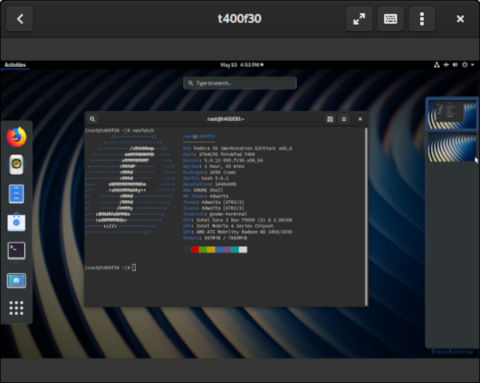This screenshot has width=480, height=383.
Task: Select the first workspace thumbnail with terminal
Action: (452, 114)
